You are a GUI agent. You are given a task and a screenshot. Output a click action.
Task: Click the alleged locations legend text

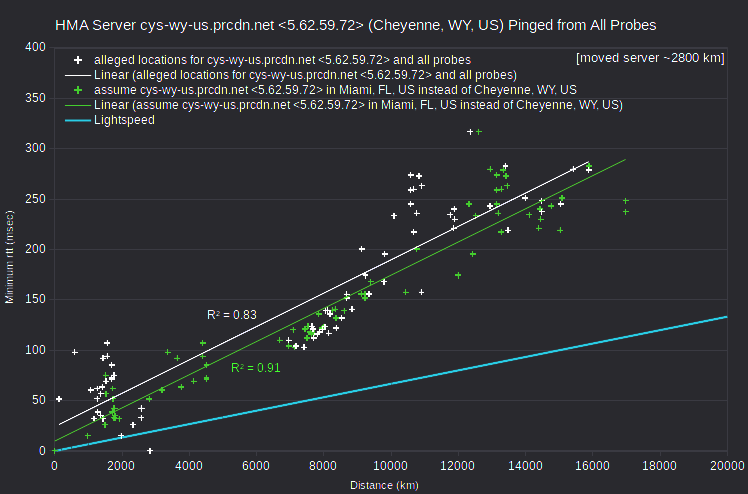[282, 60]
